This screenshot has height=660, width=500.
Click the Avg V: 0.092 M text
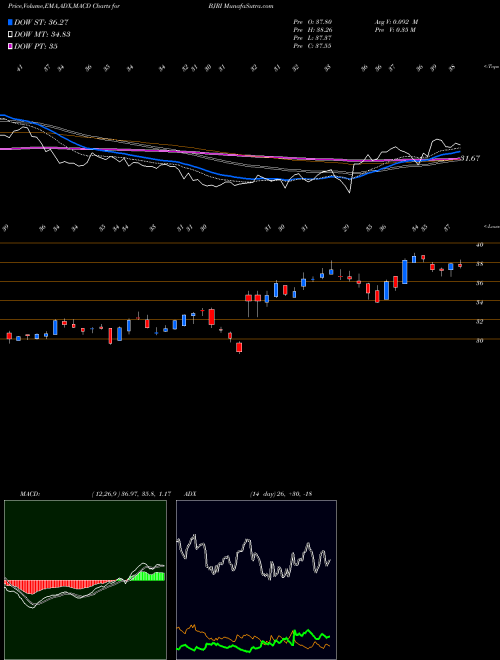pos(395,22)
